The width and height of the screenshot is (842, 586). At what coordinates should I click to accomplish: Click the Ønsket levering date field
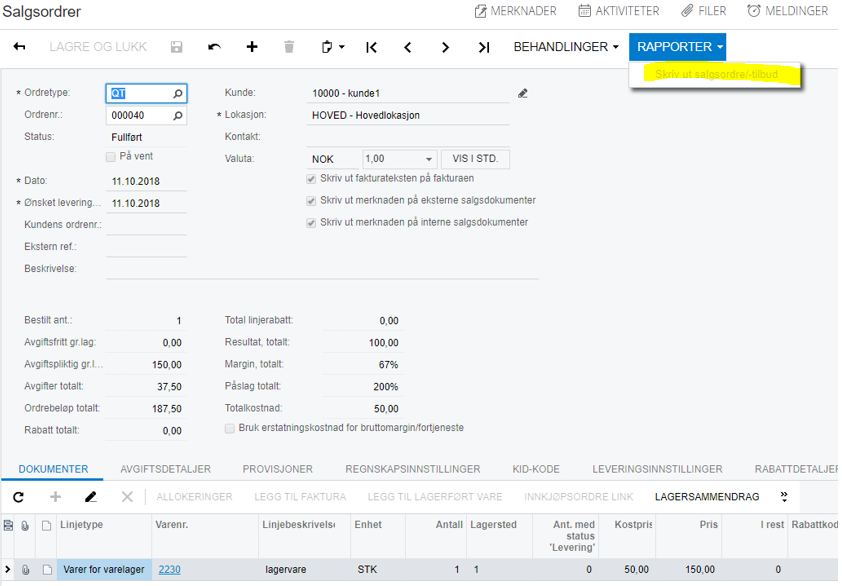(146, 203)
